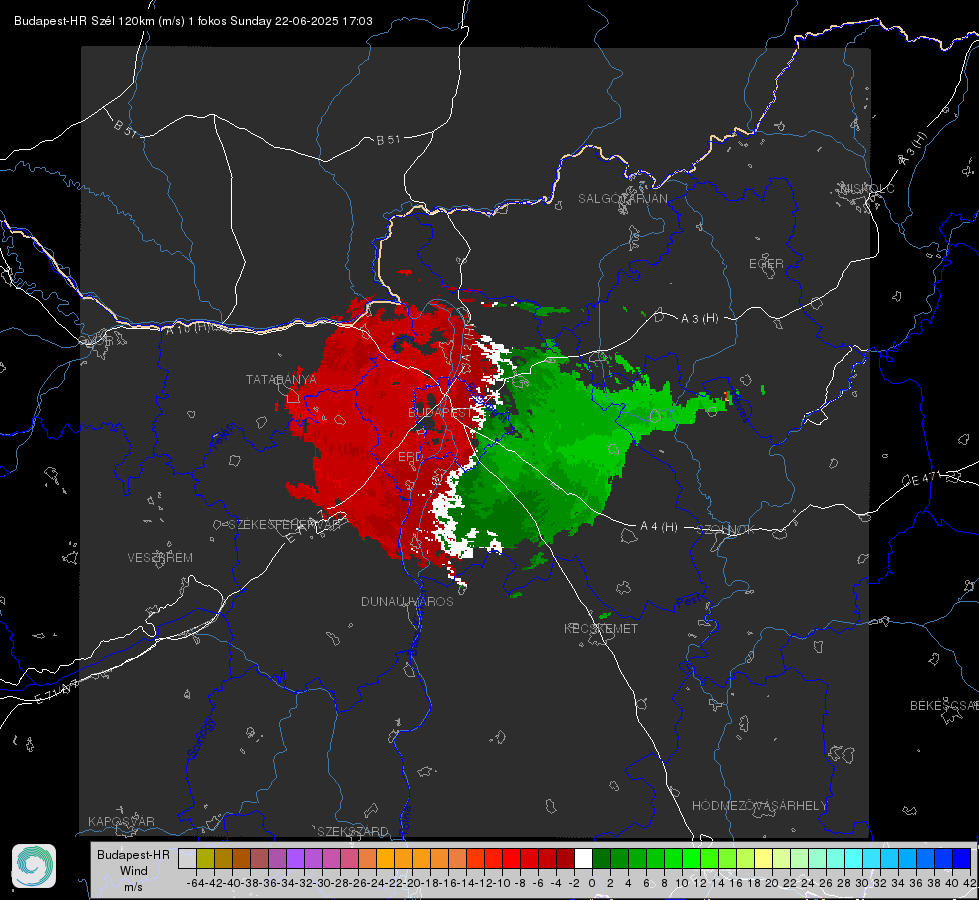Select the SZEKSZARD city label
Viewport: 979px width, 900px height.
pos(353,831)
